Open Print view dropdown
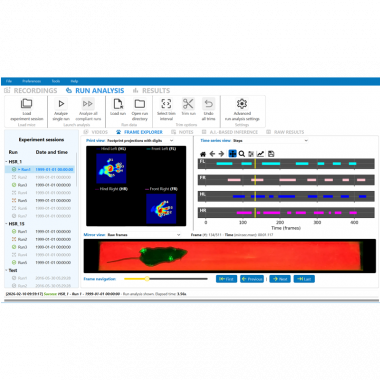The height and width of the screenshot is (380, 380). [x=140, y=141]
